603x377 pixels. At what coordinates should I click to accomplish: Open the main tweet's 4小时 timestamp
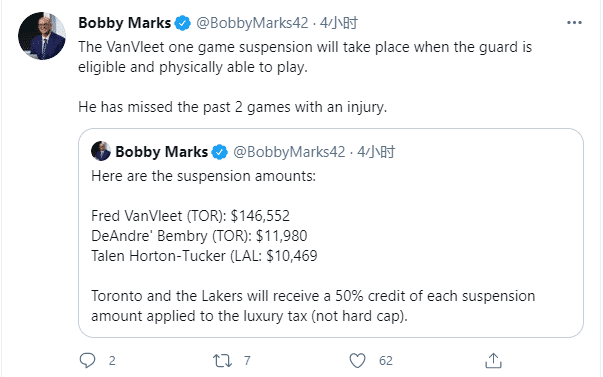339,23
